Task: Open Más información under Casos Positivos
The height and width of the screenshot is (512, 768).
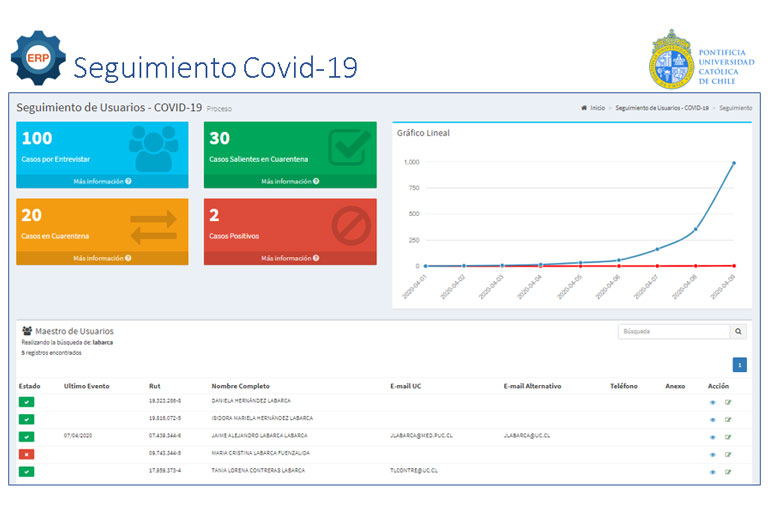Action: point(290,258)
